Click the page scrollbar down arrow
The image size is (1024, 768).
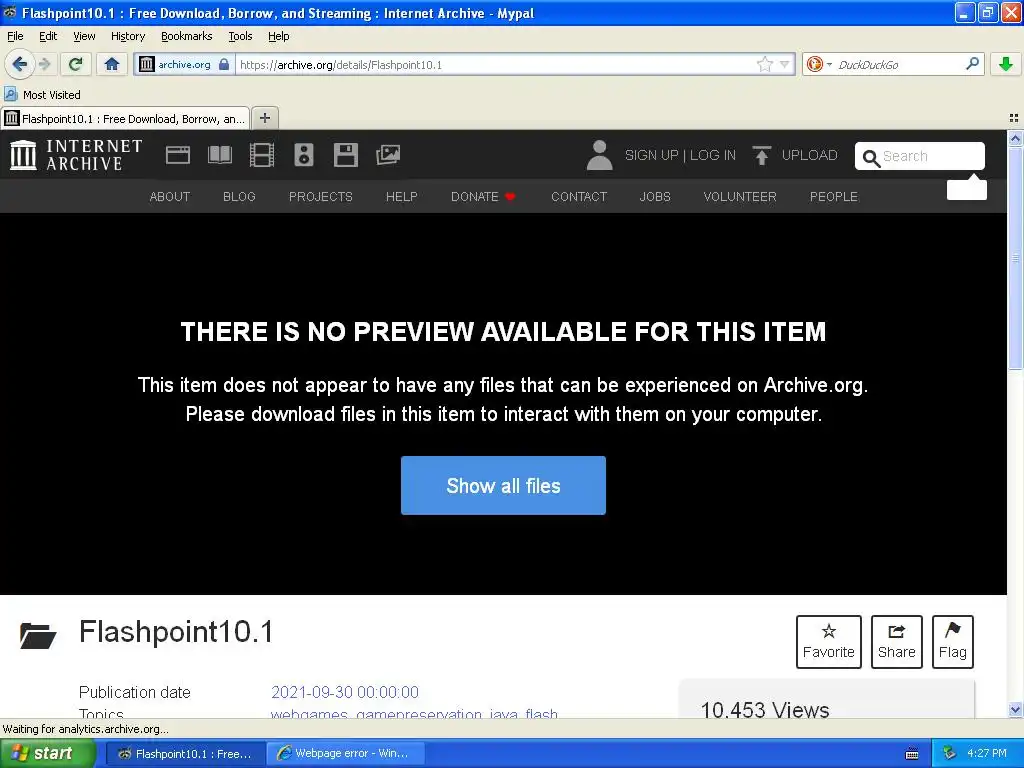(x=1015, y=709)
